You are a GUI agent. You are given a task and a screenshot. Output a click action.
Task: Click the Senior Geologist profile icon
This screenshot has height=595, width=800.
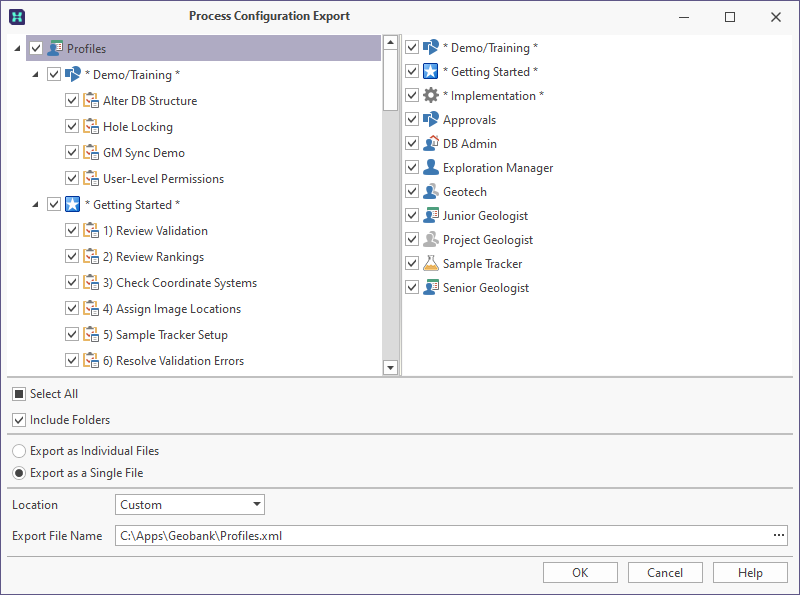point(431,287)
